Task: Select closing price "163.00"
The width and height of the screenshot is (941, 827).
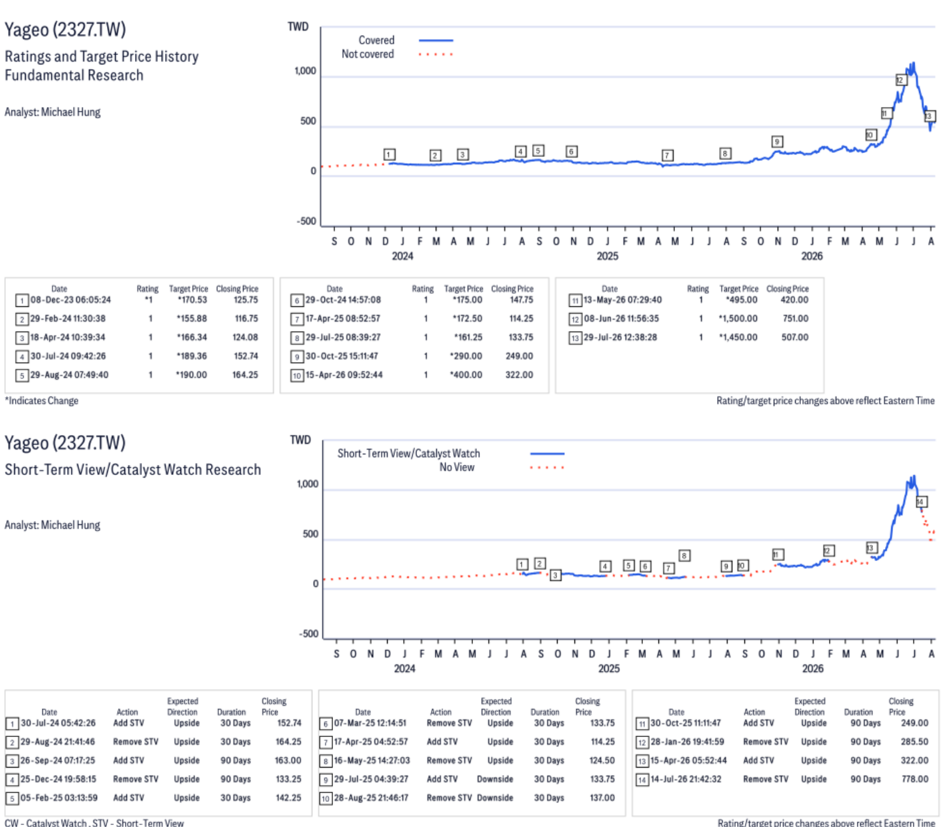Action: (288, 760)
